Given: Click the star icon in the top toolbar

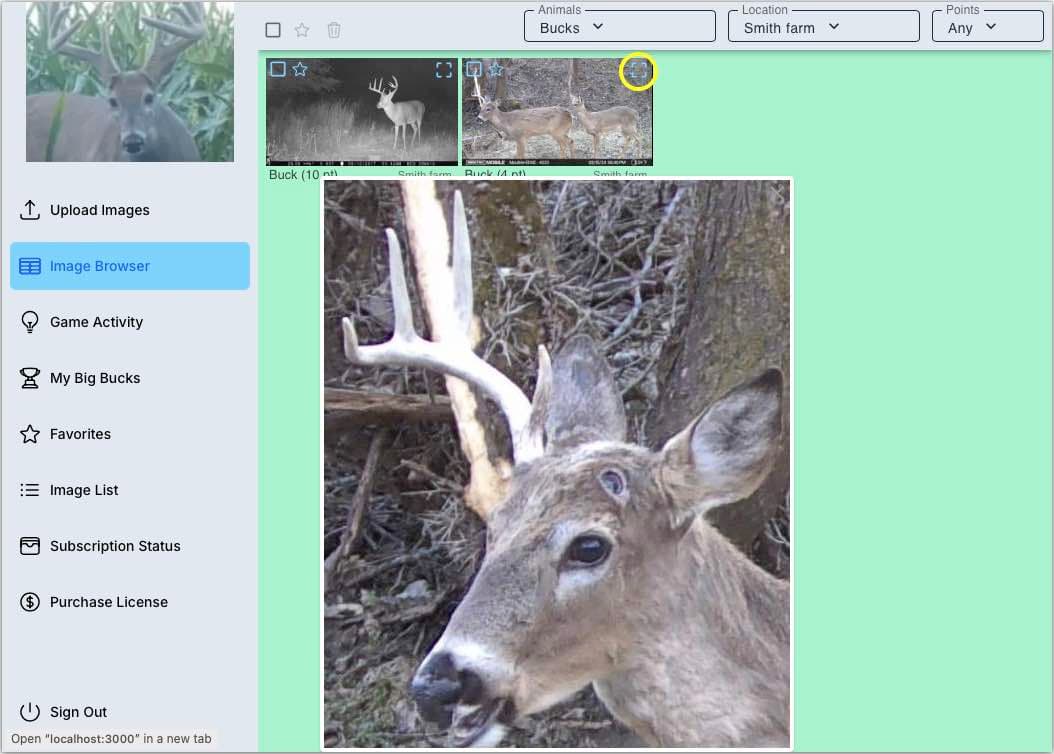Looking at the screenshot, I should [302, 30].
